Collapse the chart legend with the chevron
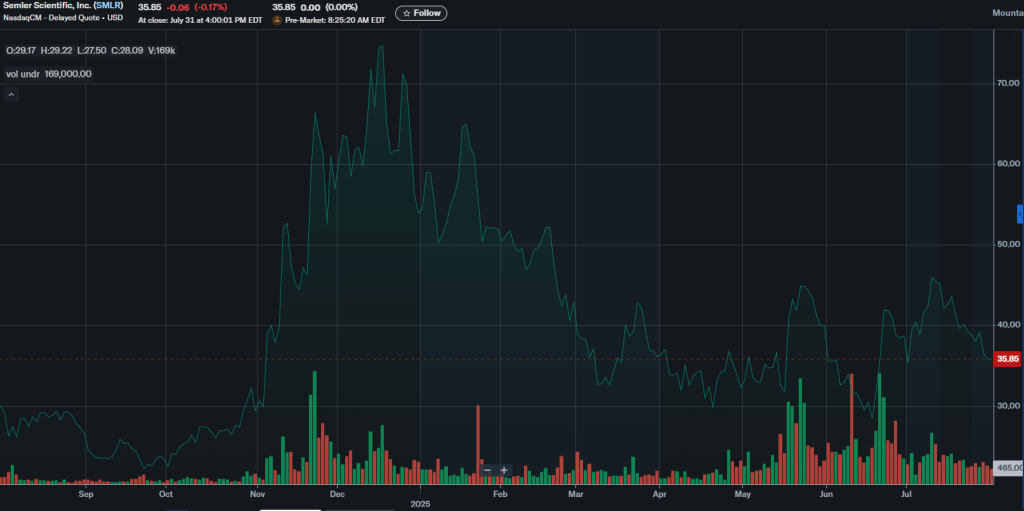The width and height of the screenshot is (1024, 511). pyautogui.click(x=11, y=95)
